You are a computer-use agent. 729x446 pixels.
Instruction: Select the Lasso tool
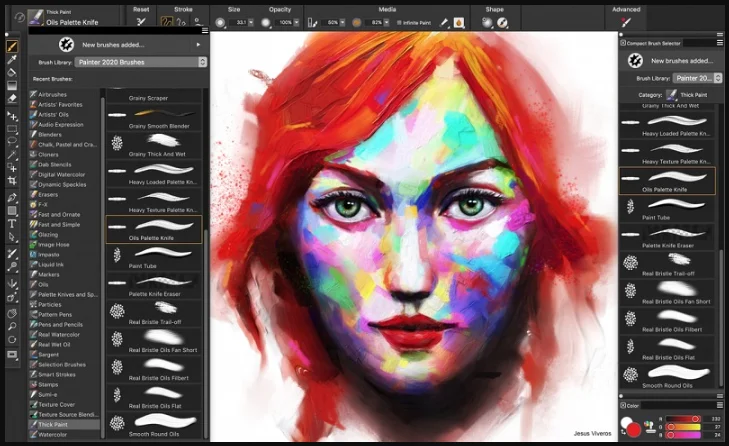12,141
